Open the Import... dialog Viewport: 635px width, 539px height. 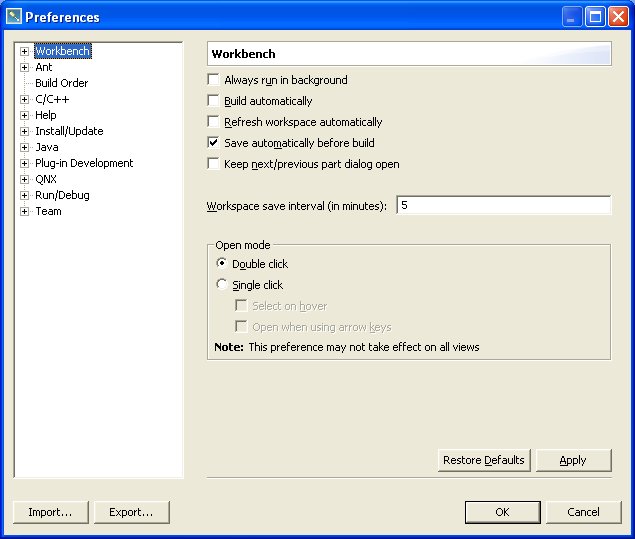50,512
